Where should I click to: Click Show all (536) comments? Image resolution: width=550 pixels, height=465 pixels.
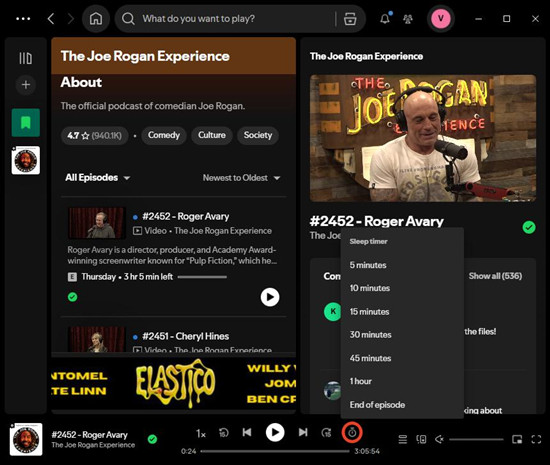point(495,276)
